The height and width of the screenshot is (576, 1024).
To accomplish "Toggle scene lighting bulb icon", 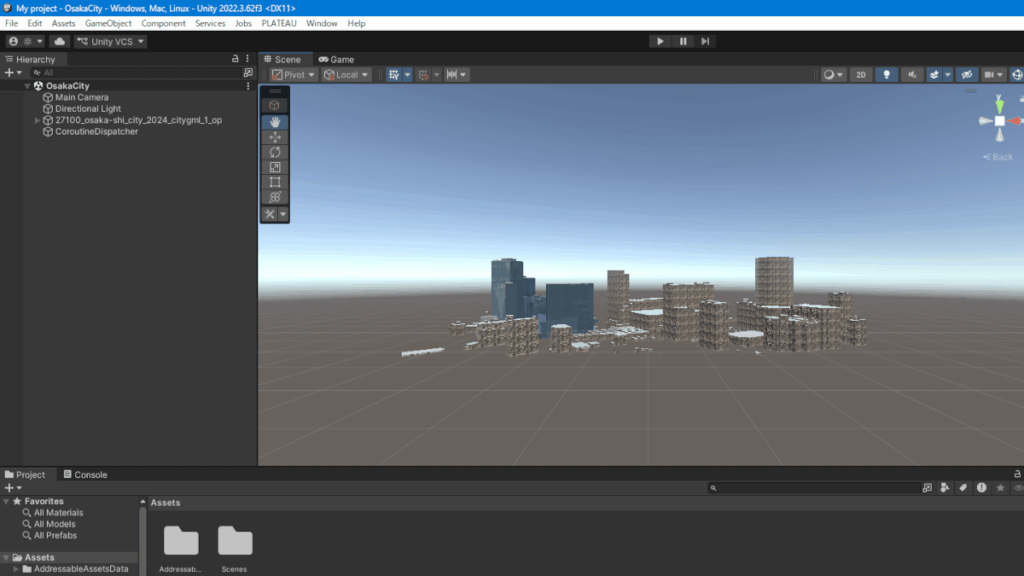I will pos(886,75).
